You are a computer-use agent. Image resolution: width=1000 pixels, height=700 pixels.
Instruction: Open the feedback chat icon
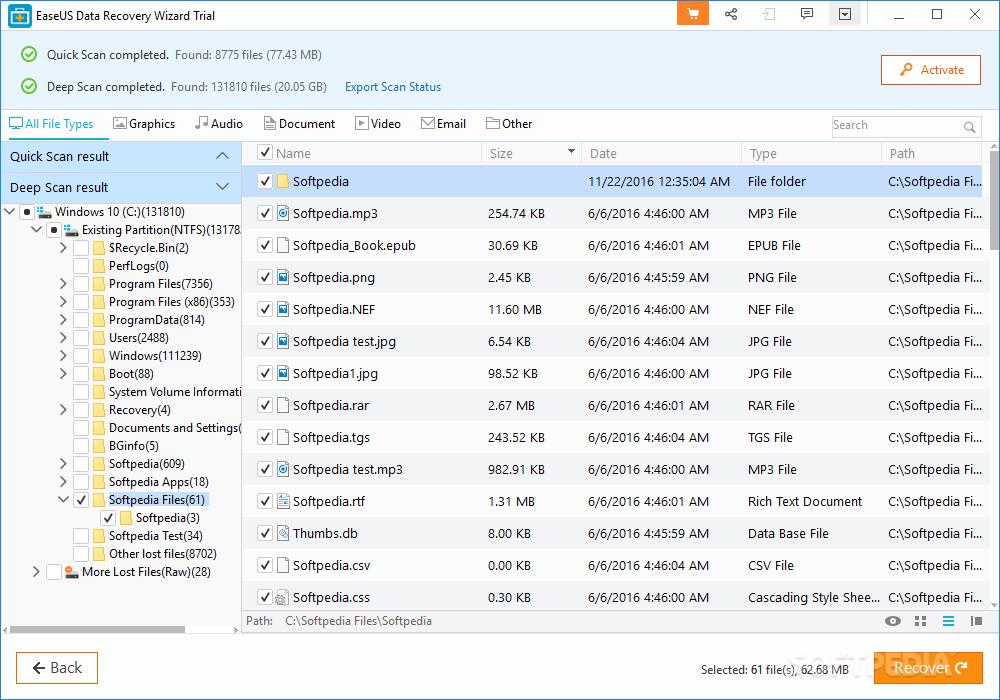click(807, 13)
